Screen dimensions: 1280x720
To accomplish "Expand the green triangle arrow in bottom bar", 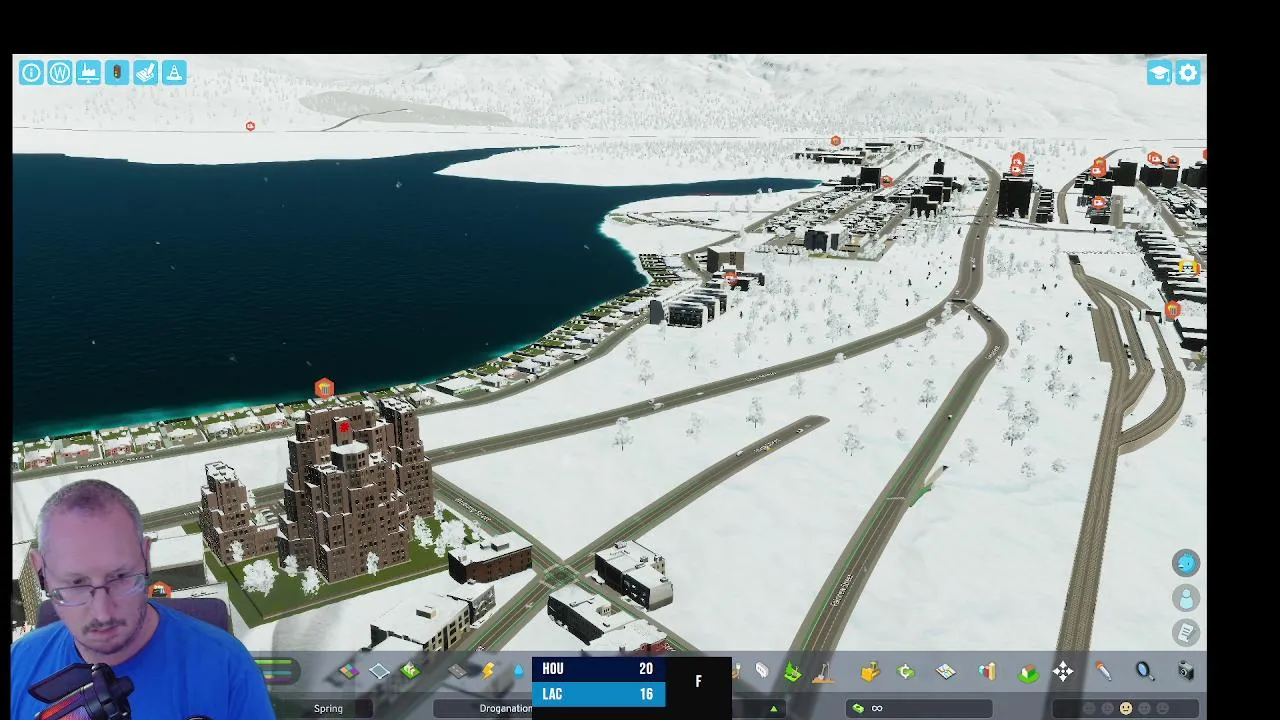I will [773, 709].
